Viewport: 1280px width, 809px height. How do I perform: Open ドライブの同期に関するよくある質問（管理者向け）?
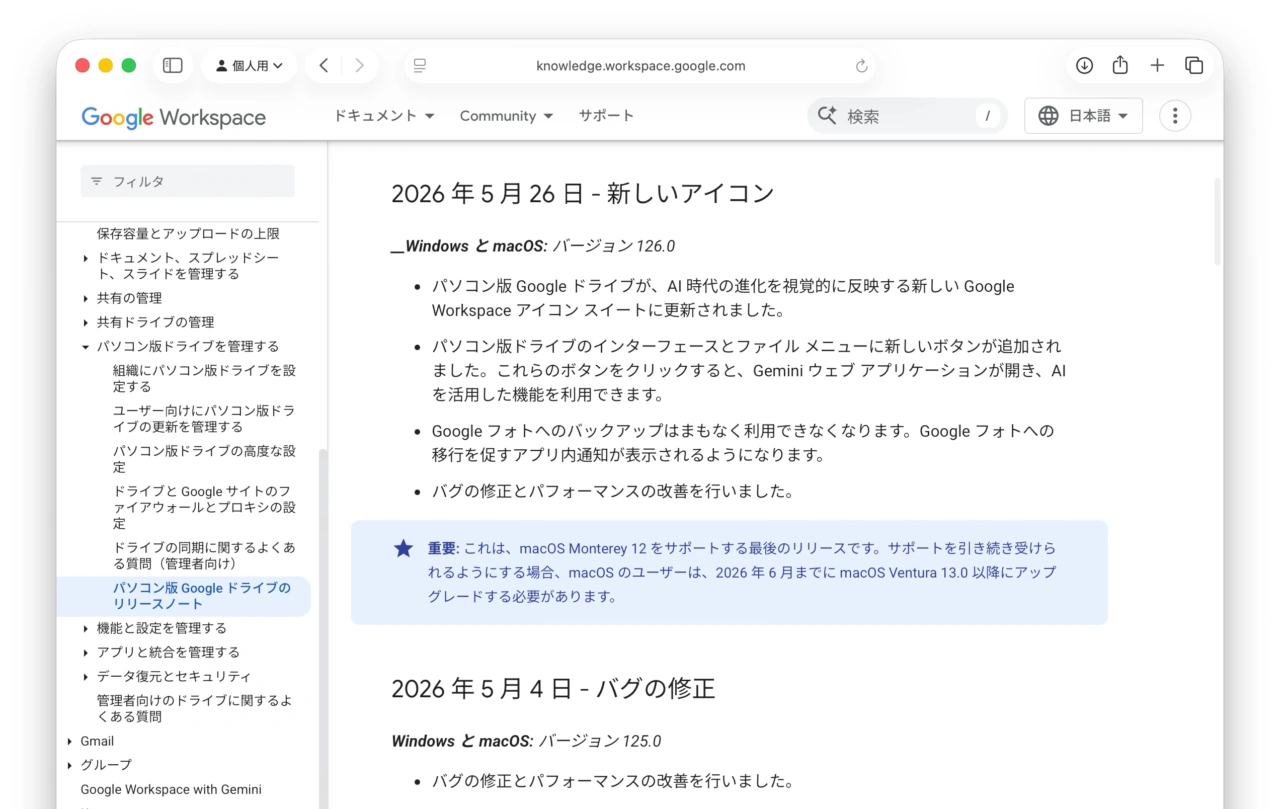204,556
